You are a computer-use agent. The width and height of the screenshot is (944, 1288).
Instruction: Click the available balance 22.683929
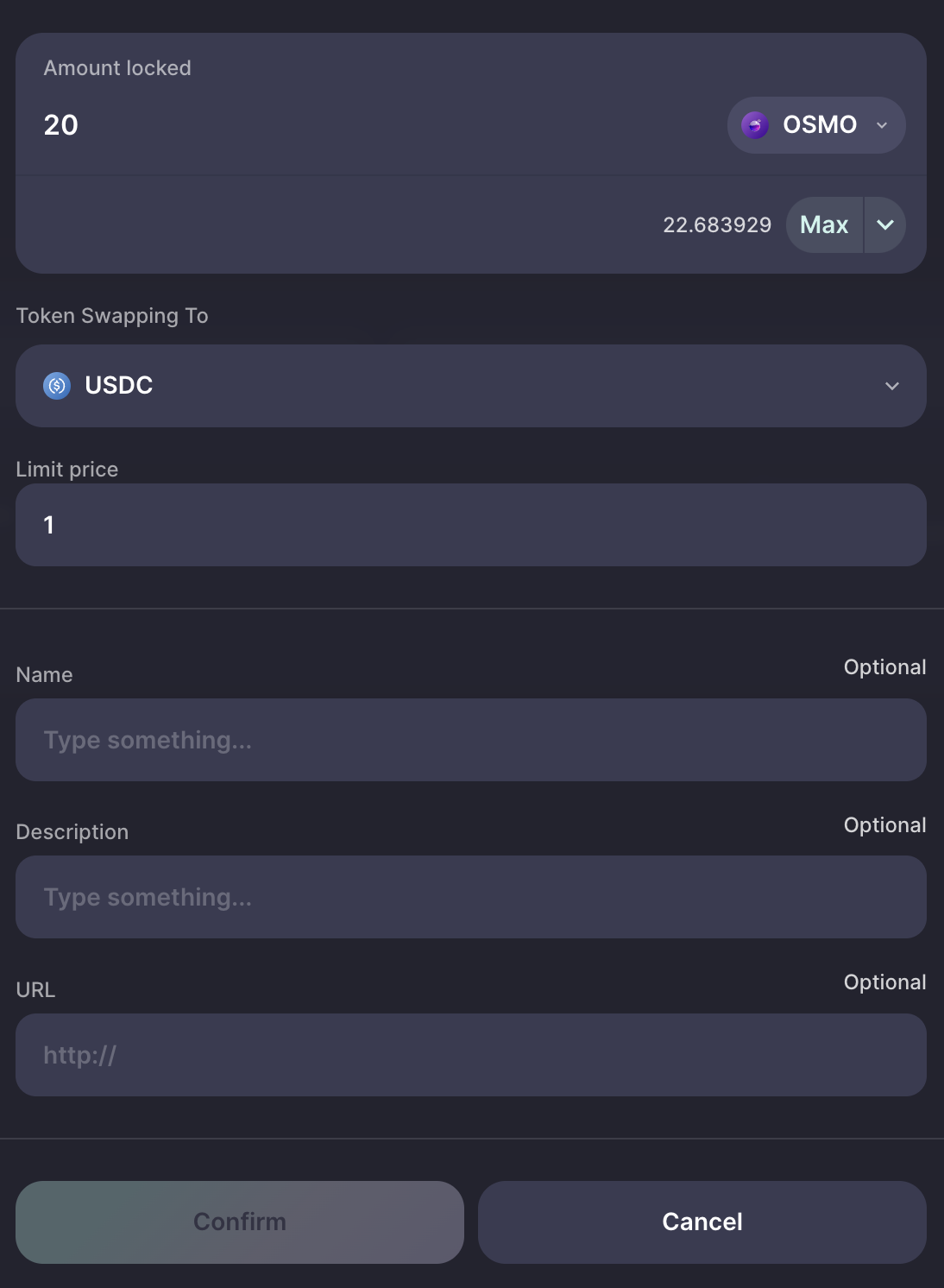click(717, 225)
